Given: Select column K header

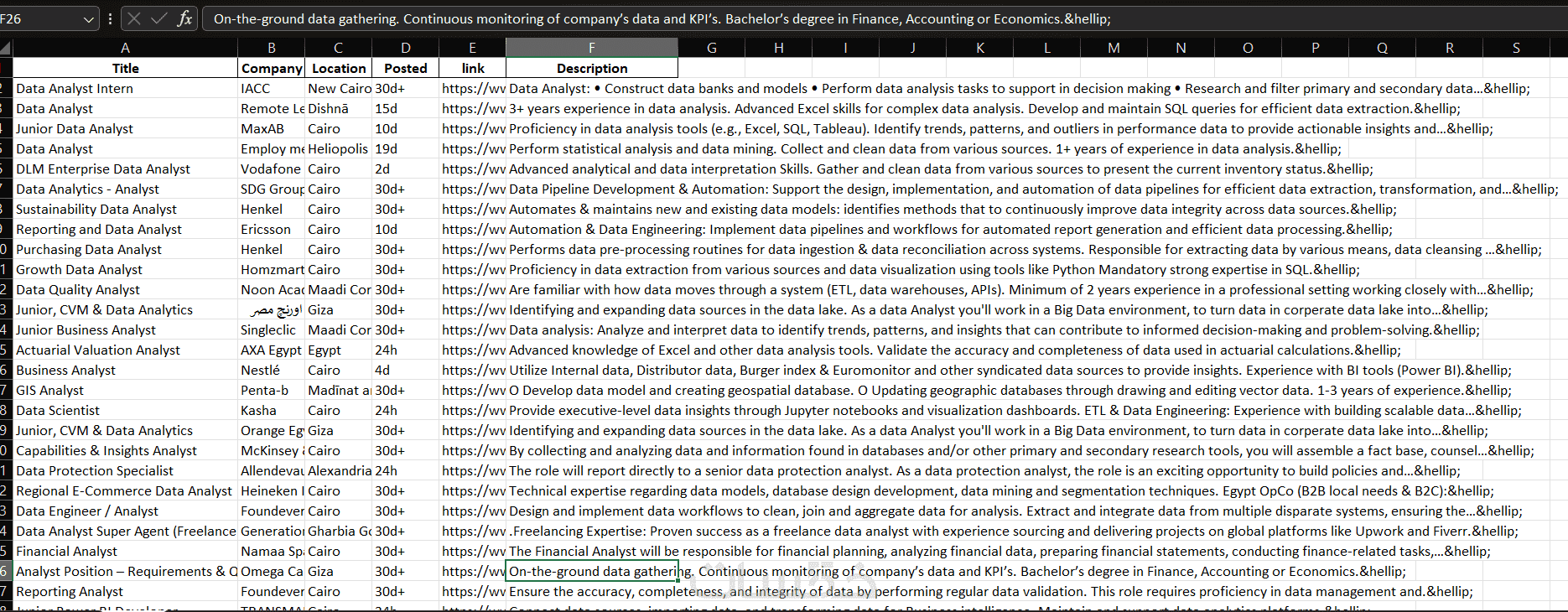Looking at the screenshot, I should 979,48.
